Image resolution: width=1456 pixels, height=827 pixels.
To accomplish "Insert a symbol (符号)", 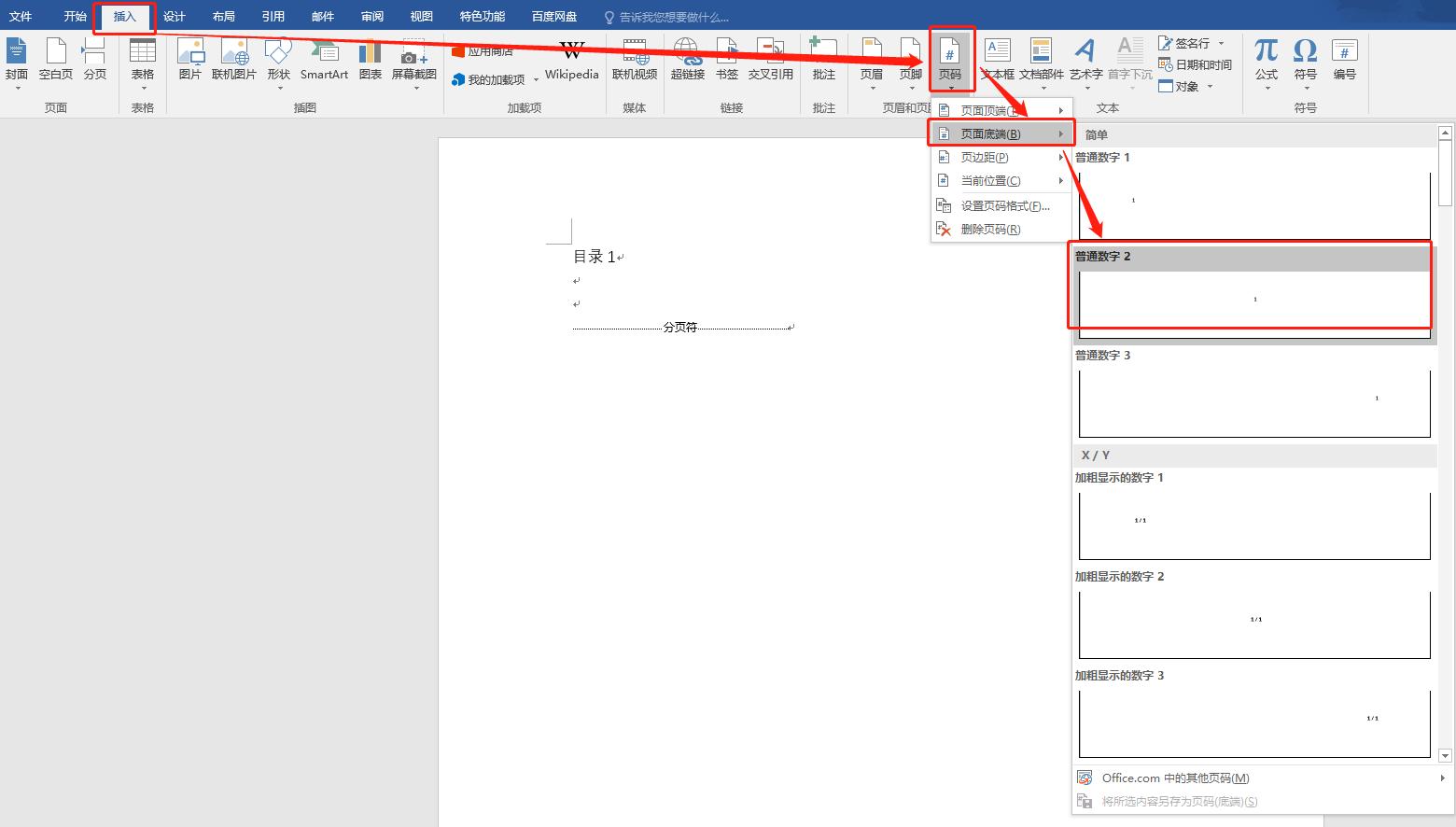I will click(1306, 62).
